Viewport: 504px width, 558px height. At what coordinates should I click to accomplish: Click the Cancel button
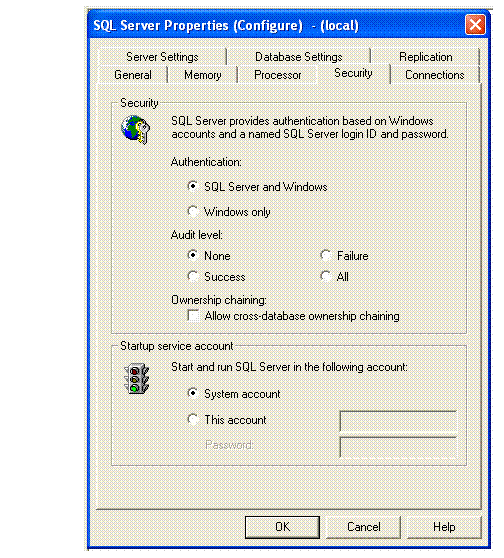coord(363,527)
